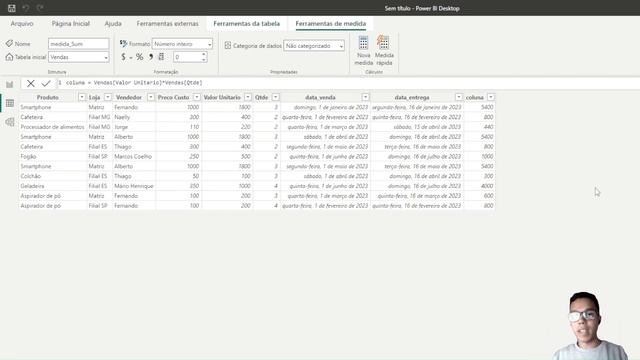Open data_venda column filter dropdown
The height and width of the screenshot is (360, 640).
(365, 97)
